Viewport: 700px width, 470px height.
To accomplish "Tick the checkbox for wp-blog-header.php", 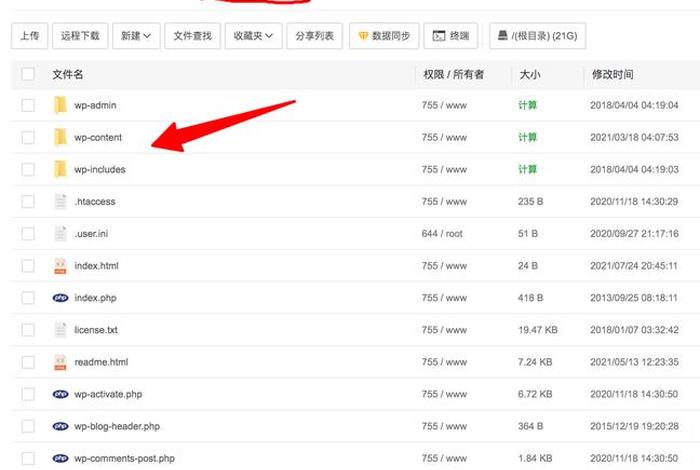I will coord(28,426).
